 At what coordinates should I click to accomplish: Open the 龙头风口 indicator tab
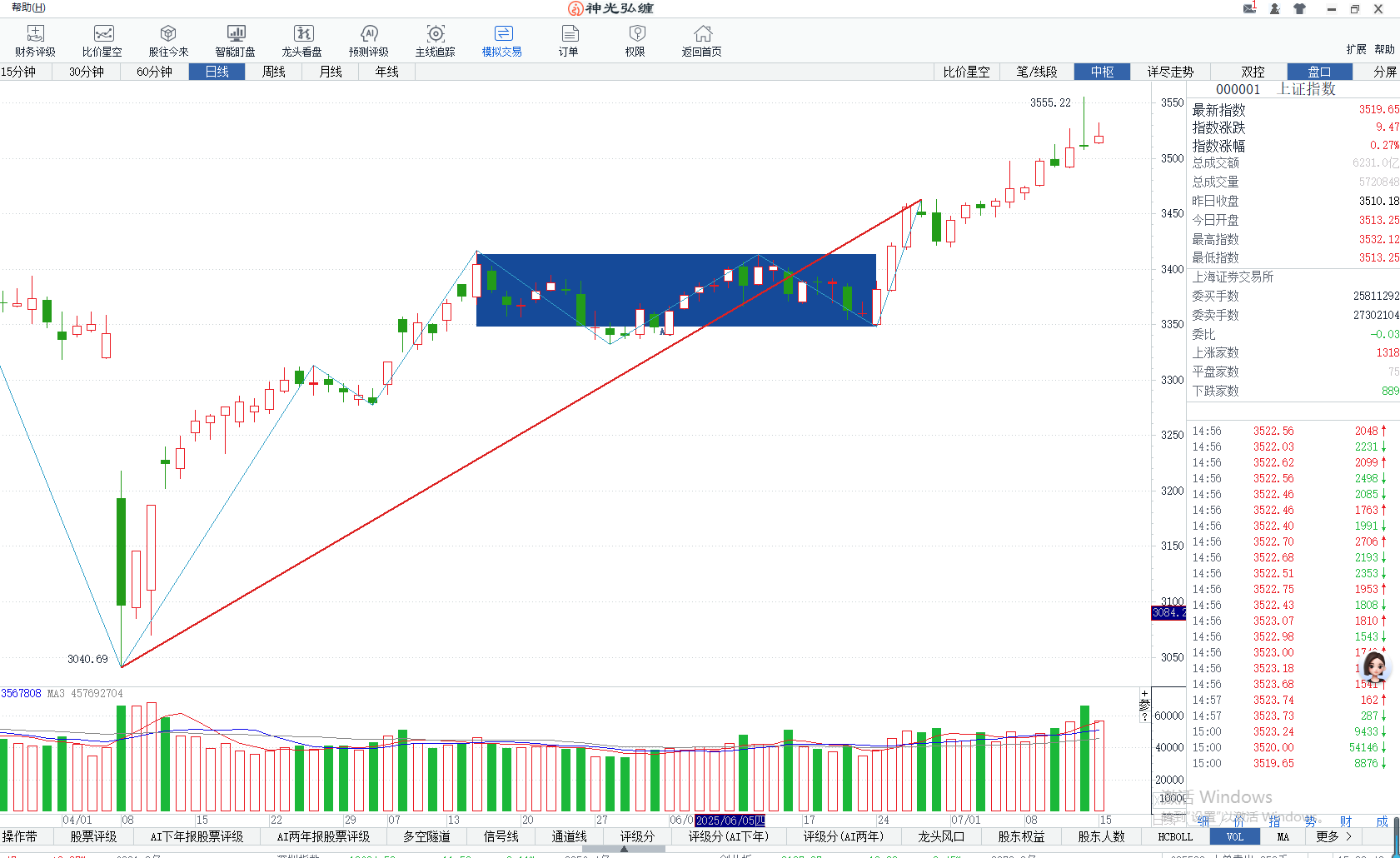941,836
